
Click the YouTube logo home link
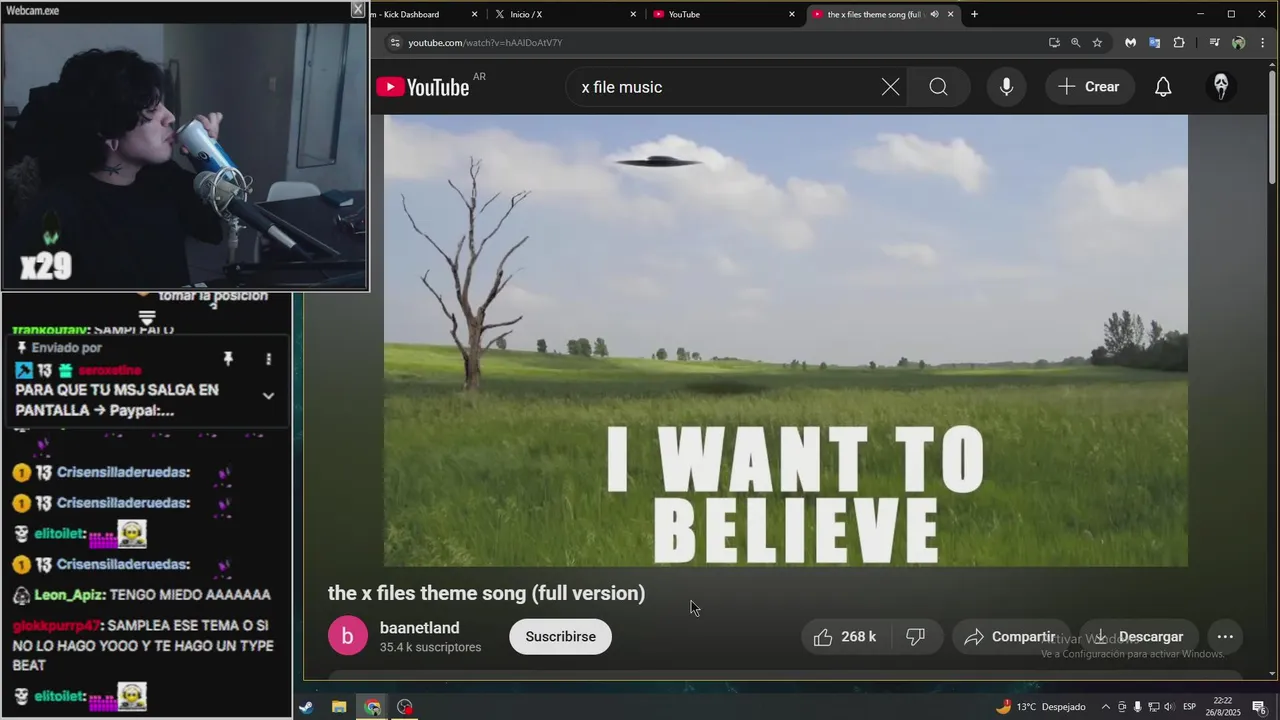click(422, 87)
